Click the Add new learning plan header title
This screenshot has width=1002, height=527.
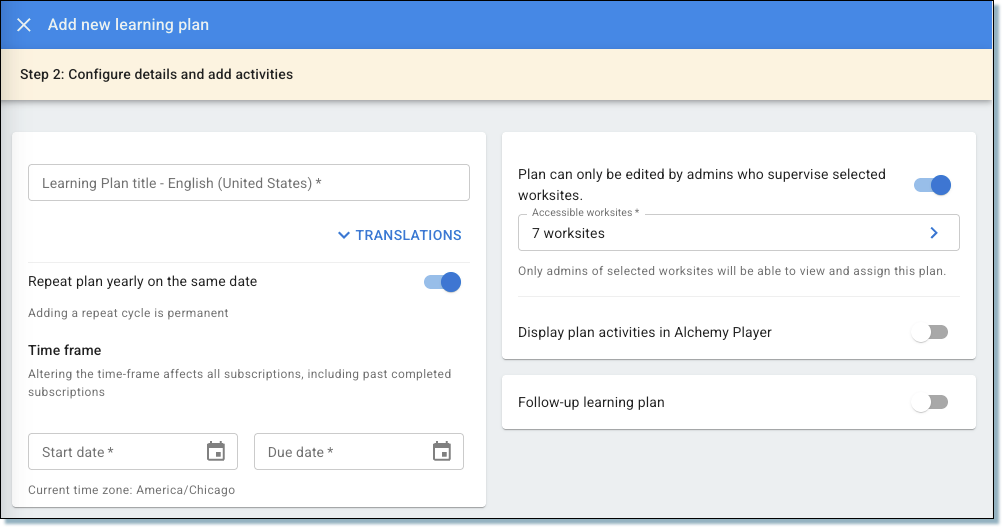[x=128, y=25]
